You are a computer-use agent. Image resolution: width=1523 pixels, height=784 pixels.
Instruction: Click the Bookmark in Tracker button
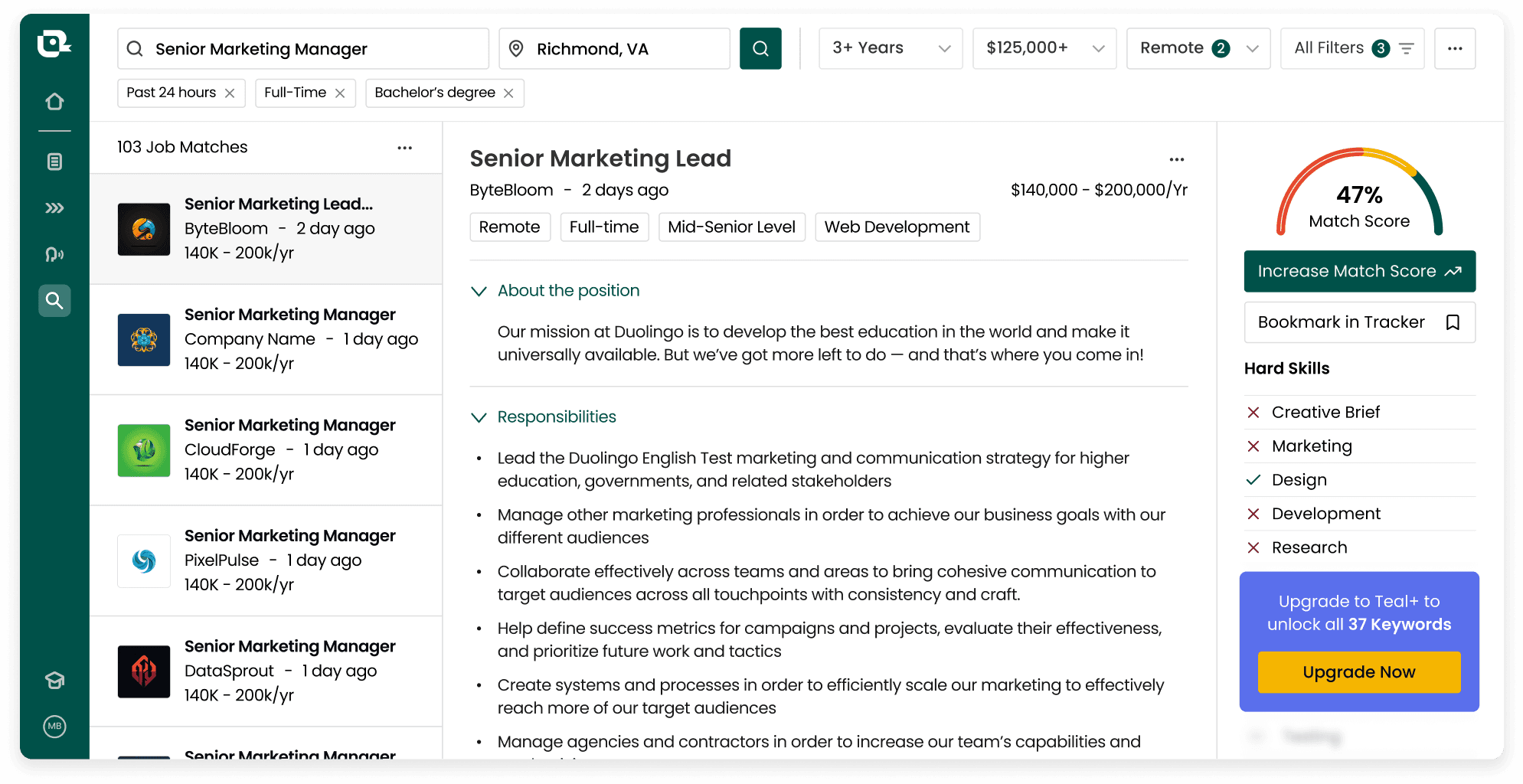click(1360, 322)
